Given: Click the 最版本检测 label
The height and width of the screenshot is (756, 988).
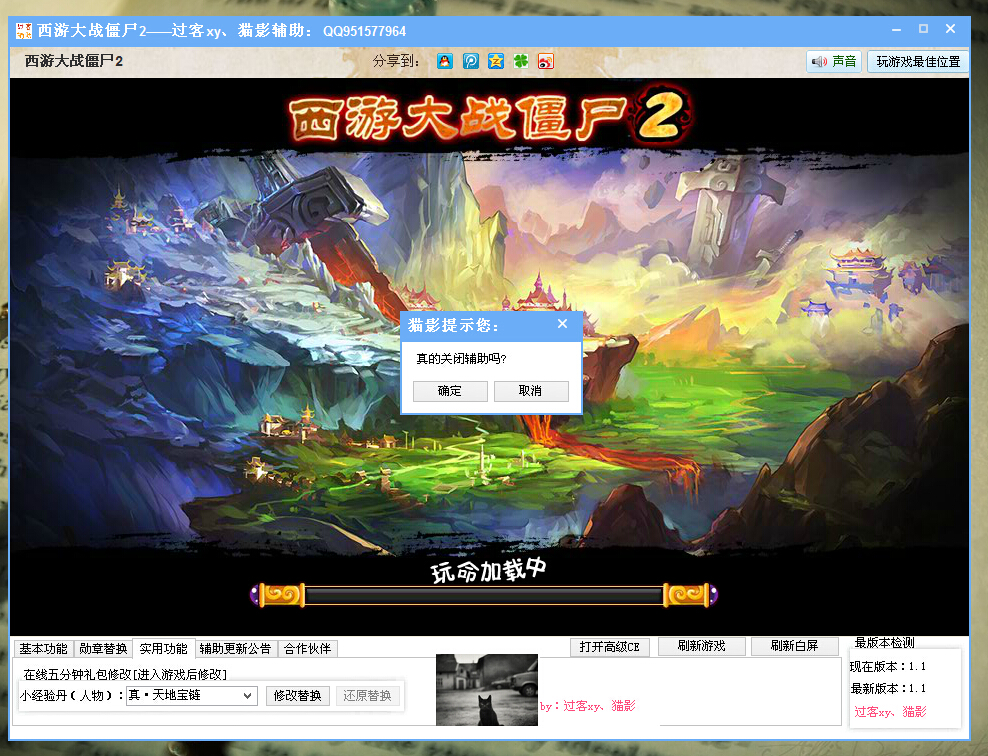Looking at the screenshot, I should (x=885, y=643).
